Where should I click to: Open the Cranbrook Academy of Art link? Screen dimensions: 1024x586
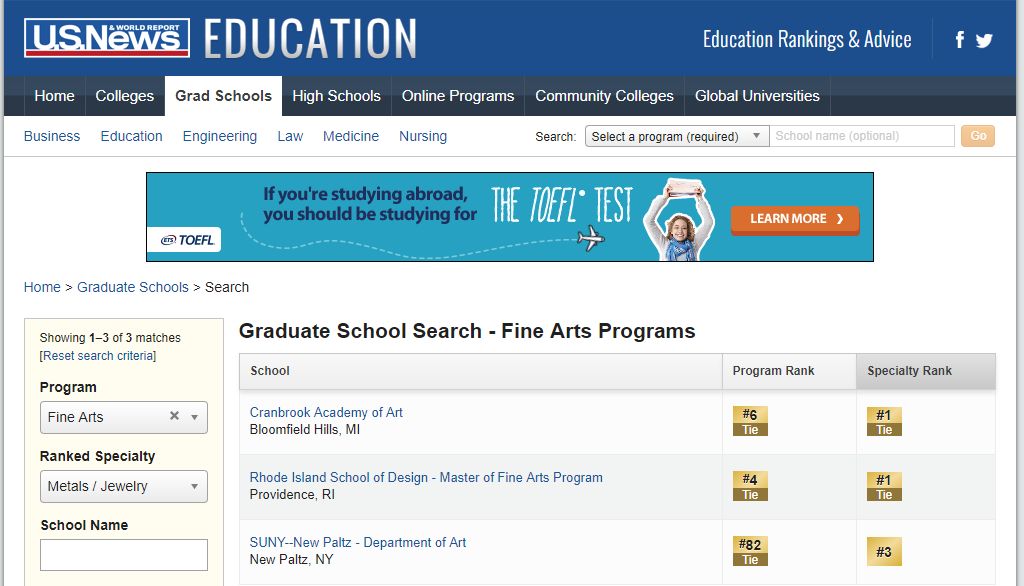click(x=326, y=413)
